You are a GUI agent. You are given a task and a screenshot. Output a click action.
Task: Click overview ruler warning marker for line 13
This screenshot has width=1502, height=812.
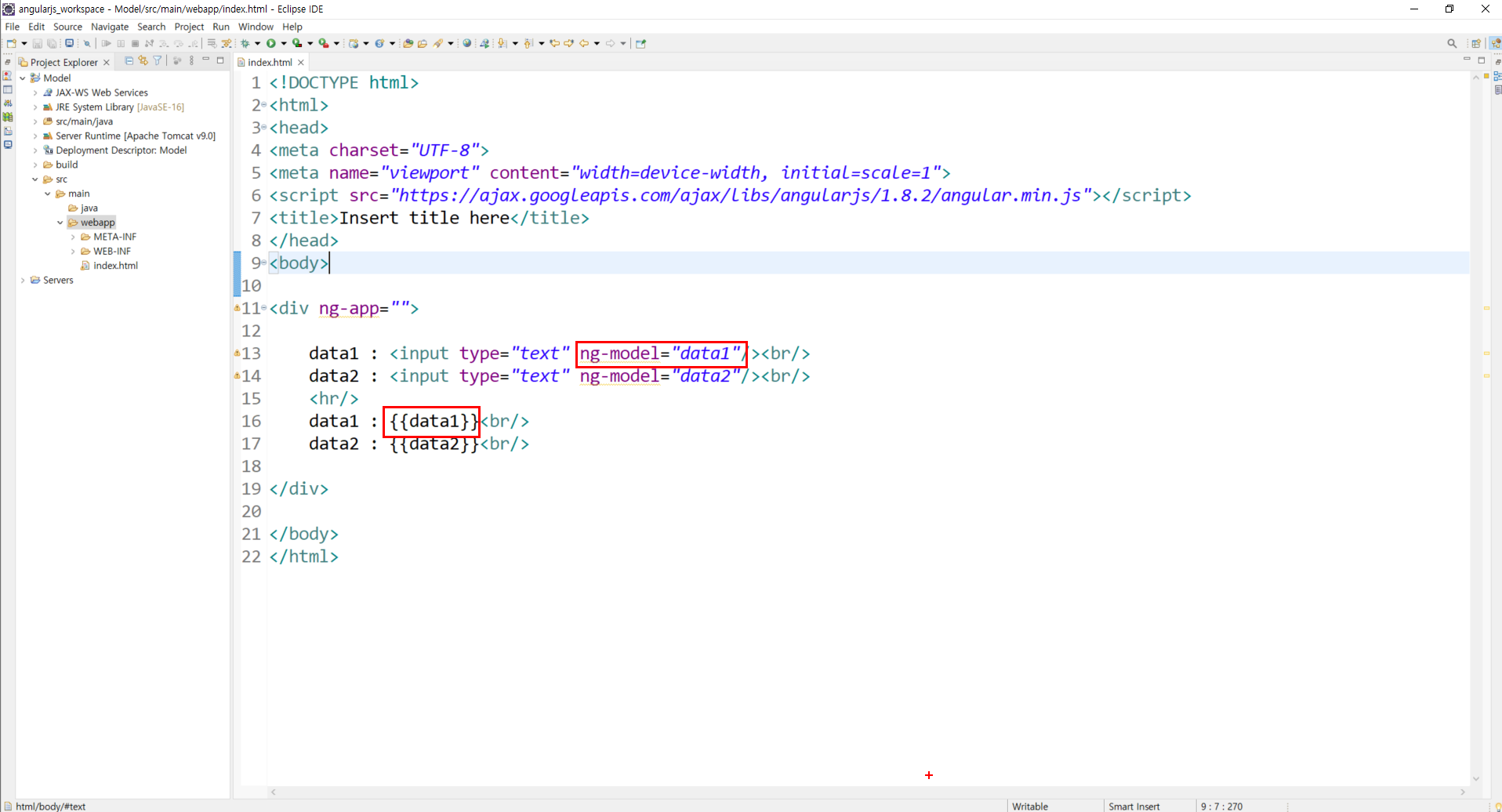(1486, 353)
